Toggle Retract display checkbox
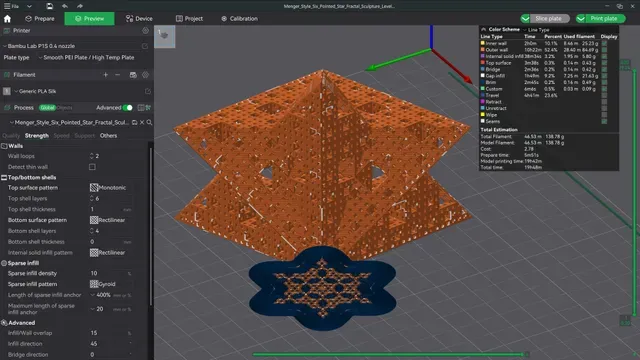 (x=604, y=102)
